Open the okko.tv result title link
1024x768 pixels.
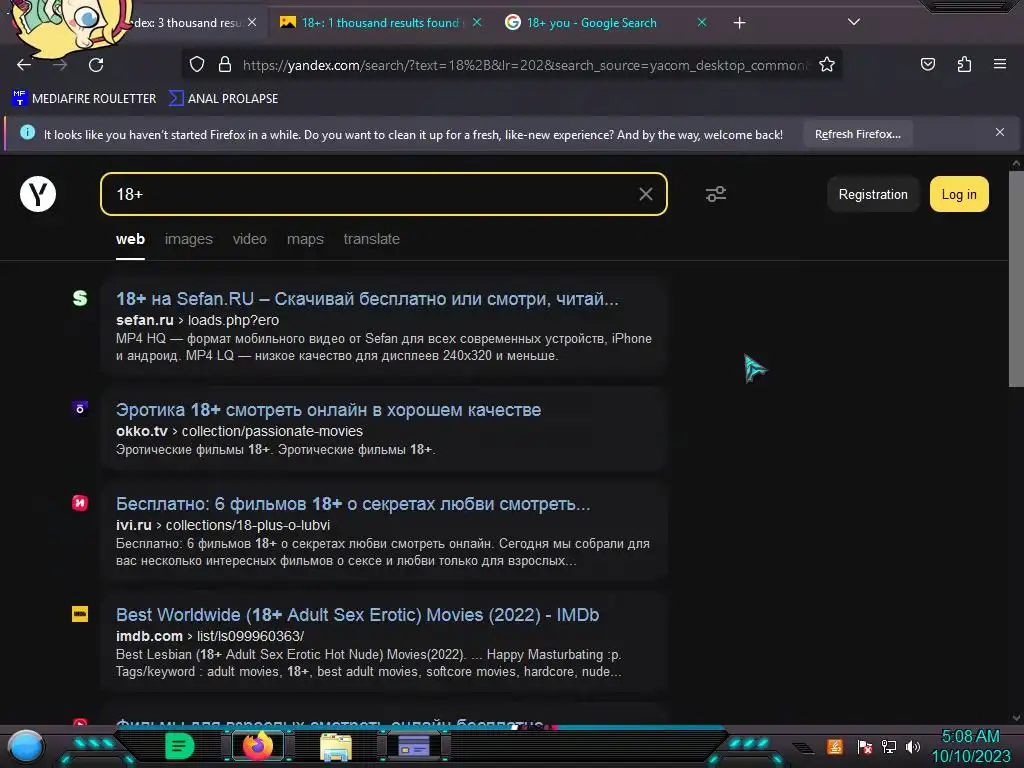pos(328,410)
